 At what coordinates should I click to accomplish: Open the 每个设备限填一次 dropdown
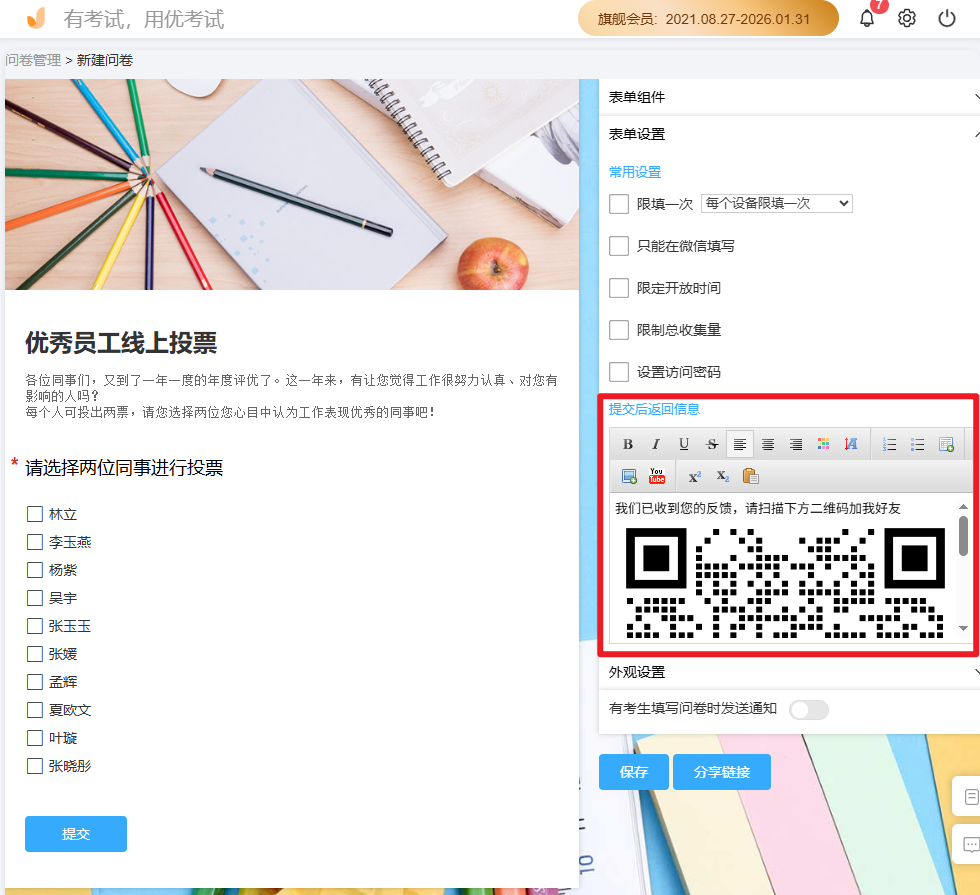tap(776, 203)
